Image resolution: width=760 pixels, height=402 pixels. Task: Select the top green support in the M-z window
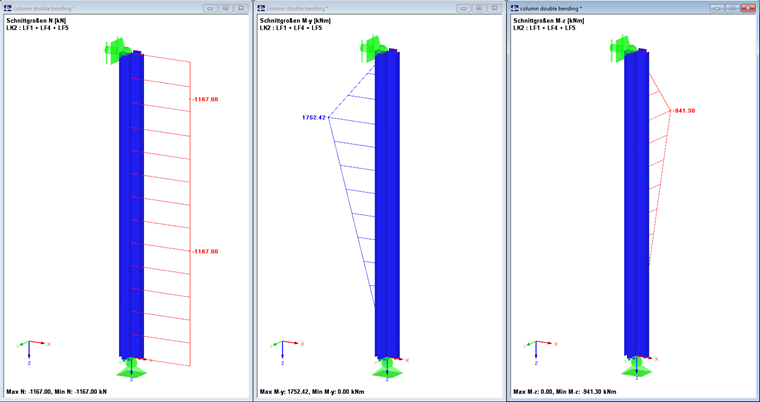[x=622, y=48]
